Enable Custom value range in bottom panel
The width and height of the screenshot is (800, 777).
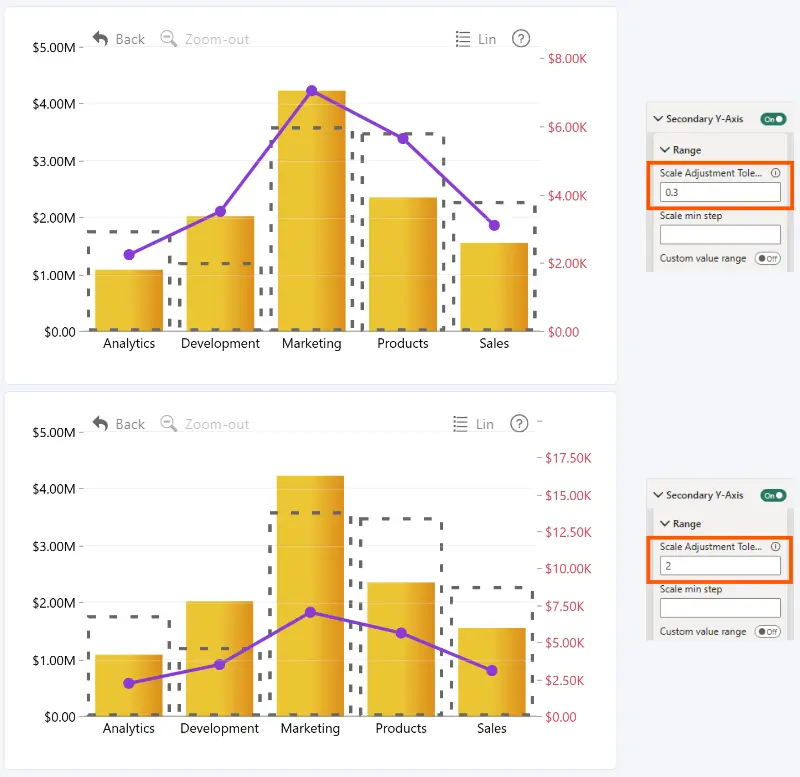pyautogui.click(x=768, y=632)
